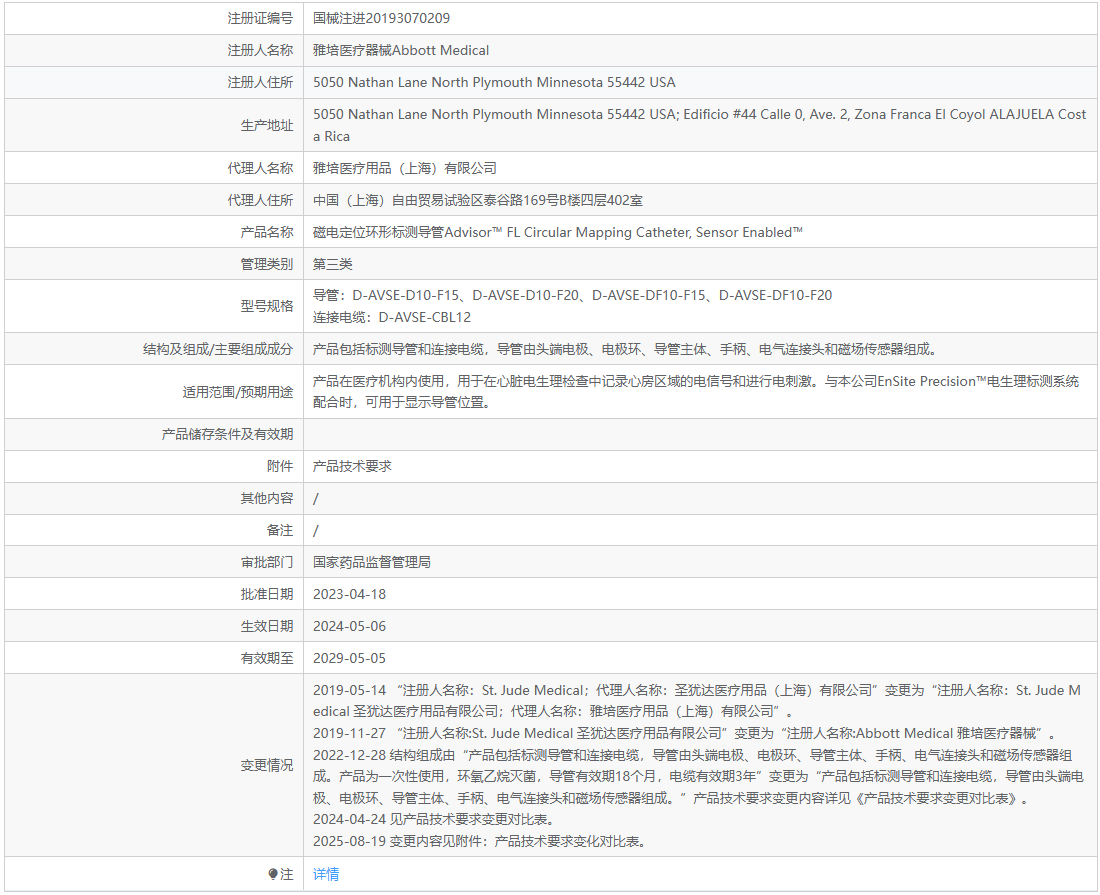
Task: Select agent name 雅培医疗用品（上海）有限公司
Action: [x=405, y=168]
